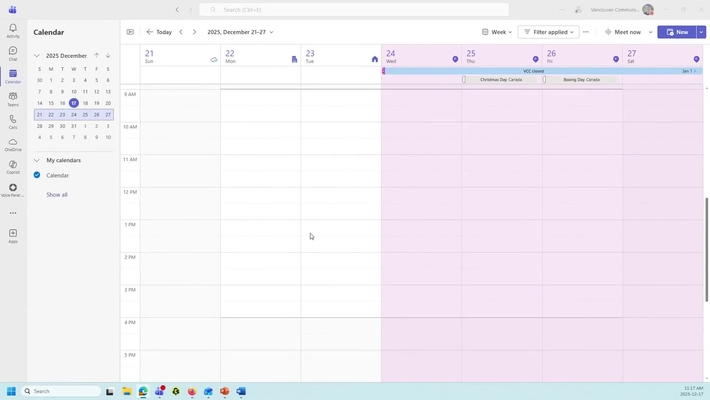
Task: Collapse the My calendars group
Action: tap(37, 160)
